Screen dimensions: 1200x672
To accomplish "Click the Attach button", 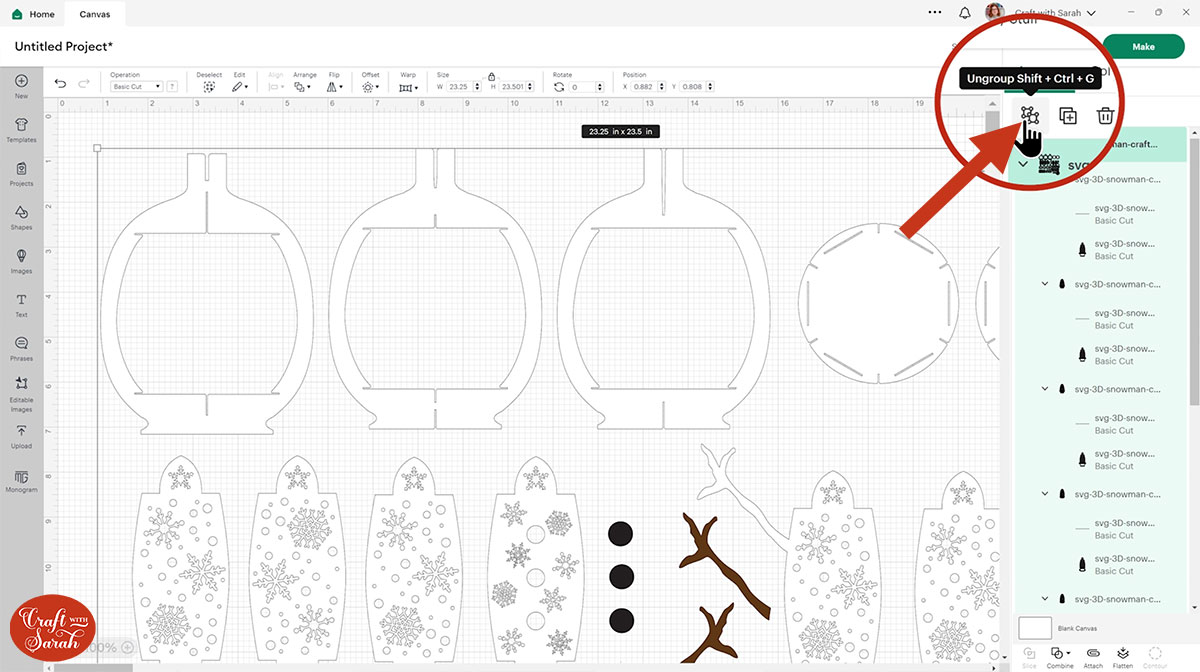I will (x=1093, y=654).
